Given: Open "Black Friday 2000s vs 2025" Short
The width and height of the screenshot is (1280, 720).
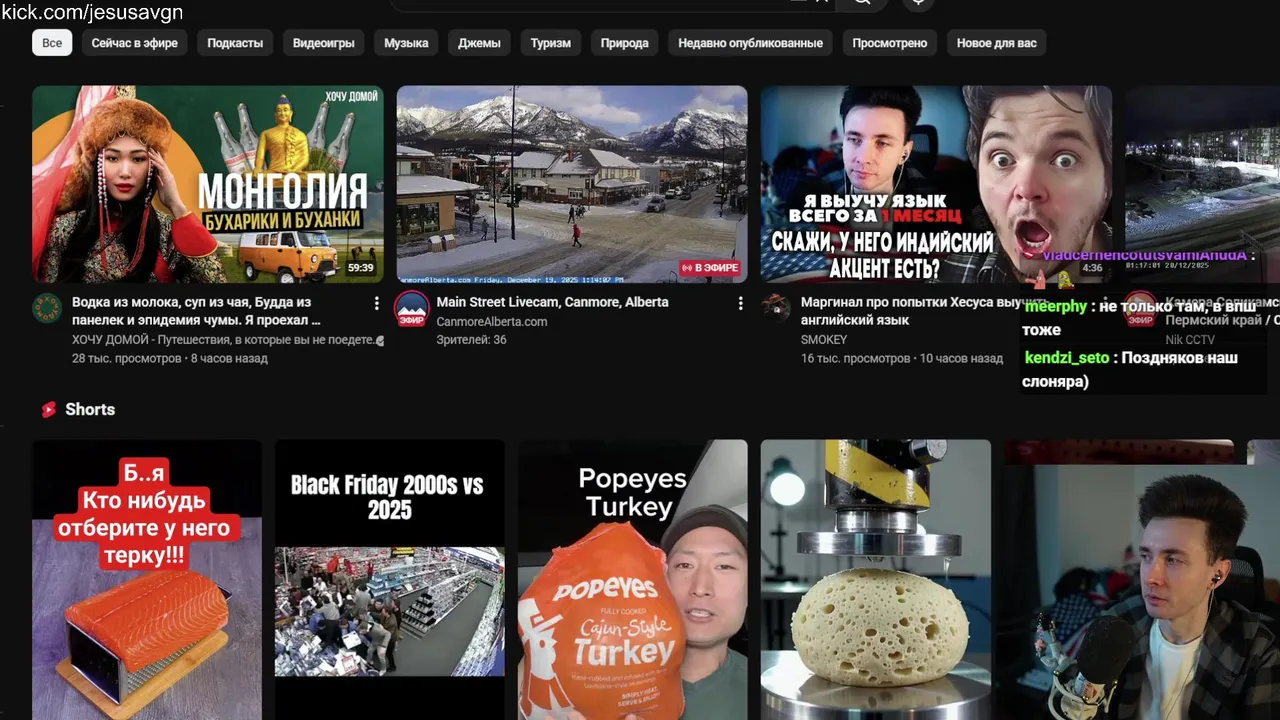Looking at the screenshot, I should pos(390,580).
